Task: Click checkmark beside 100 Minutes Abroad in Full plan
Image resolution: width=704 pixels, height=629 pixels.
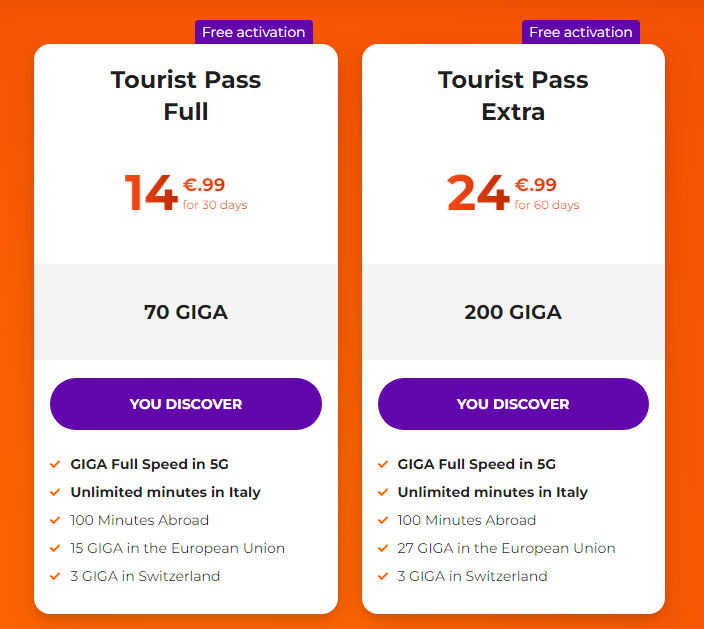Action: 55,520
